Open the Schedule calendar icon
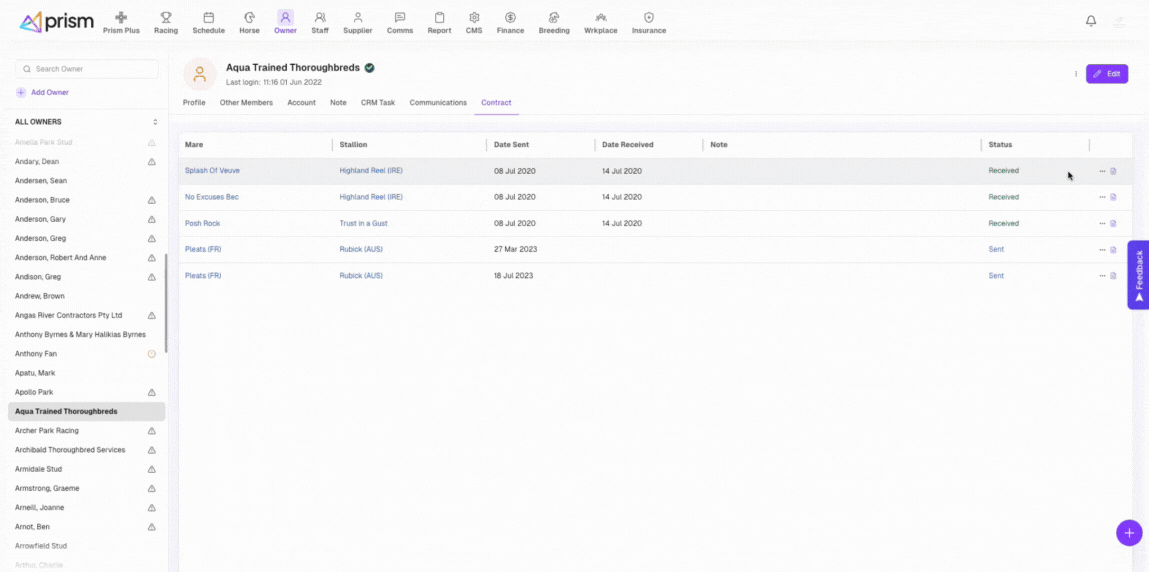Screen dimensions: 1149x572 tap(209, 18)
